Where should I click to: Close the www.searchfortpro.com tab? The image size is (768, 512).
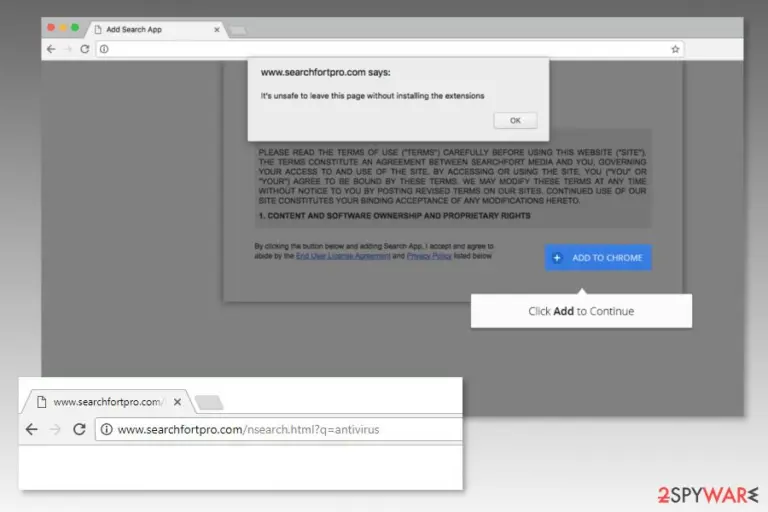177,402
